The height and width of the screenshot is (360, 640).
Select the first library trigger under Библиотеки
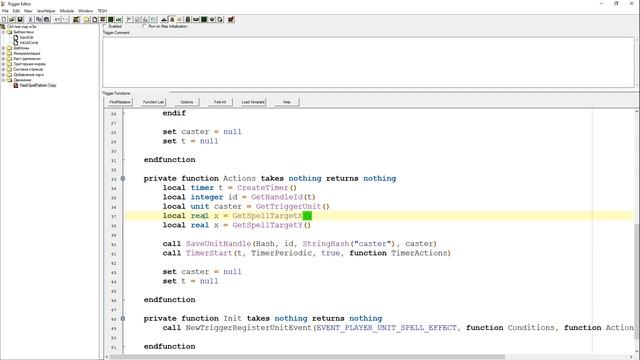point(27,37)
